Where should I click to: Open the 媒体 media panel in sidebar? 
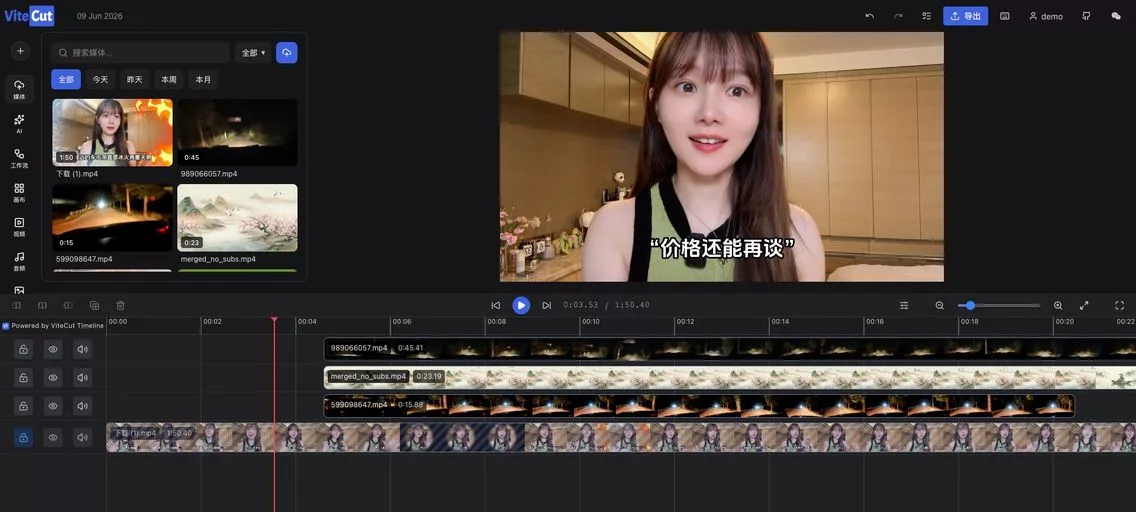pyautogui.click(x=20, y=90)
